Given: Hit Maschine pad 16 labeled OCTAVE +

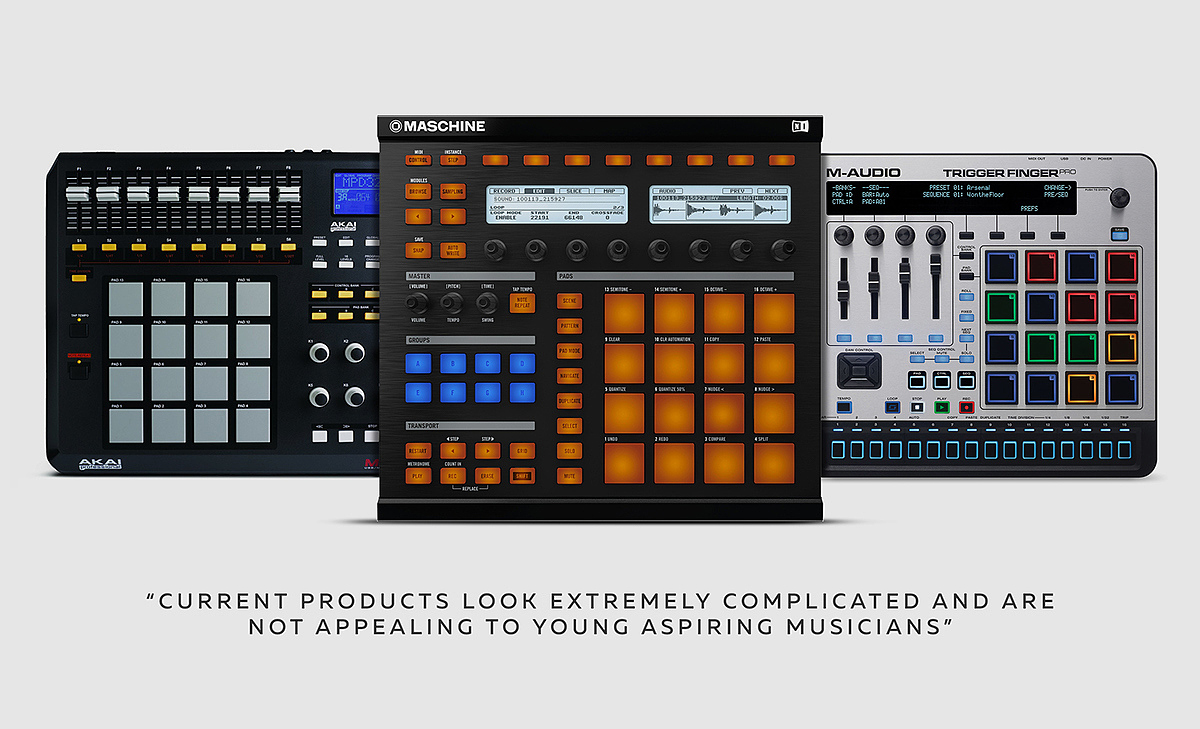Looking at the screenshot, I should point(774,313).
